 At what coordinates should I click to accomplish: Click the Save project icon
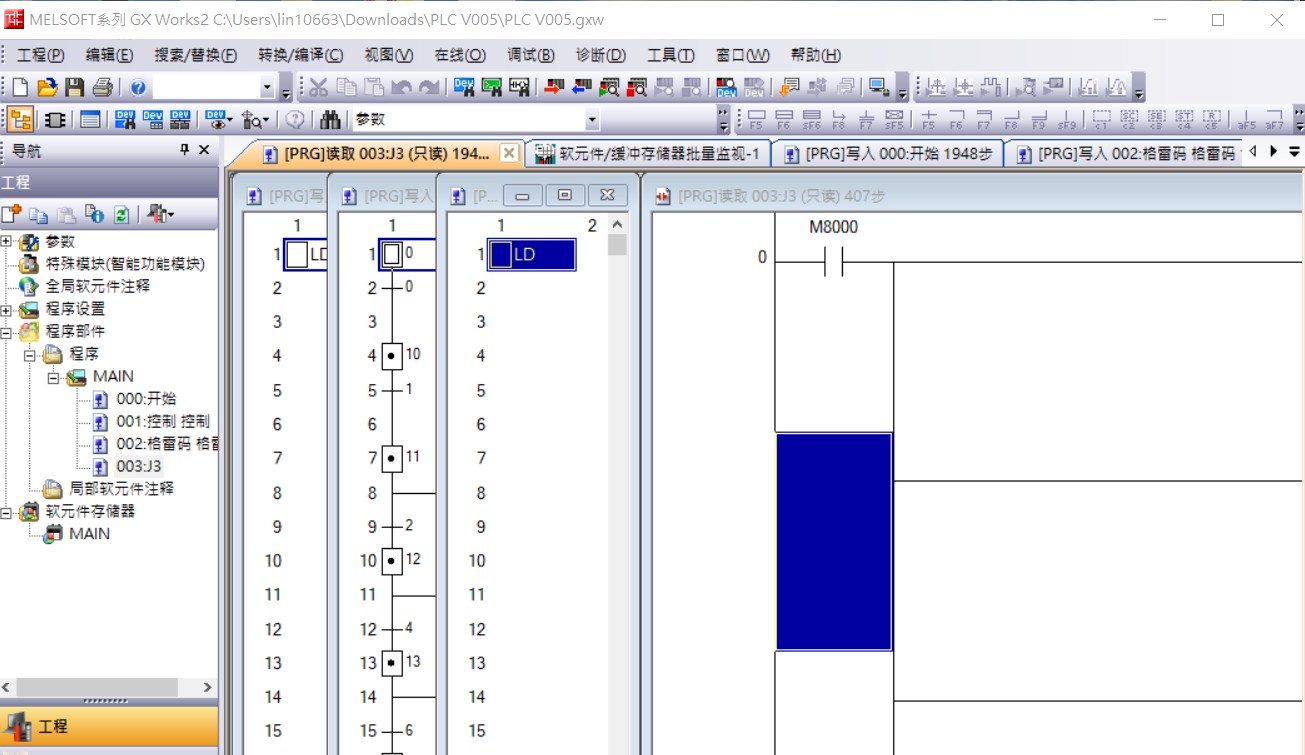74,88
